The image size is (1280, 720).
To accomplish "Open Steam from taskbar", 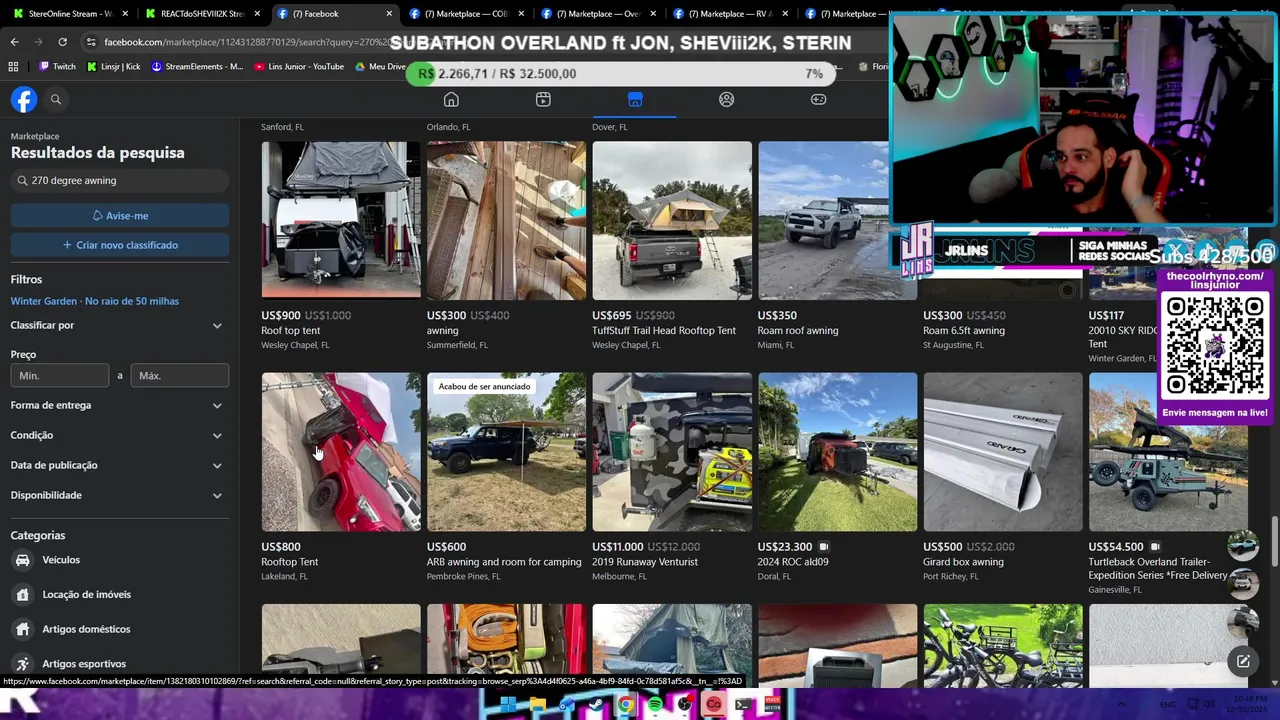I will pos(597,705).
